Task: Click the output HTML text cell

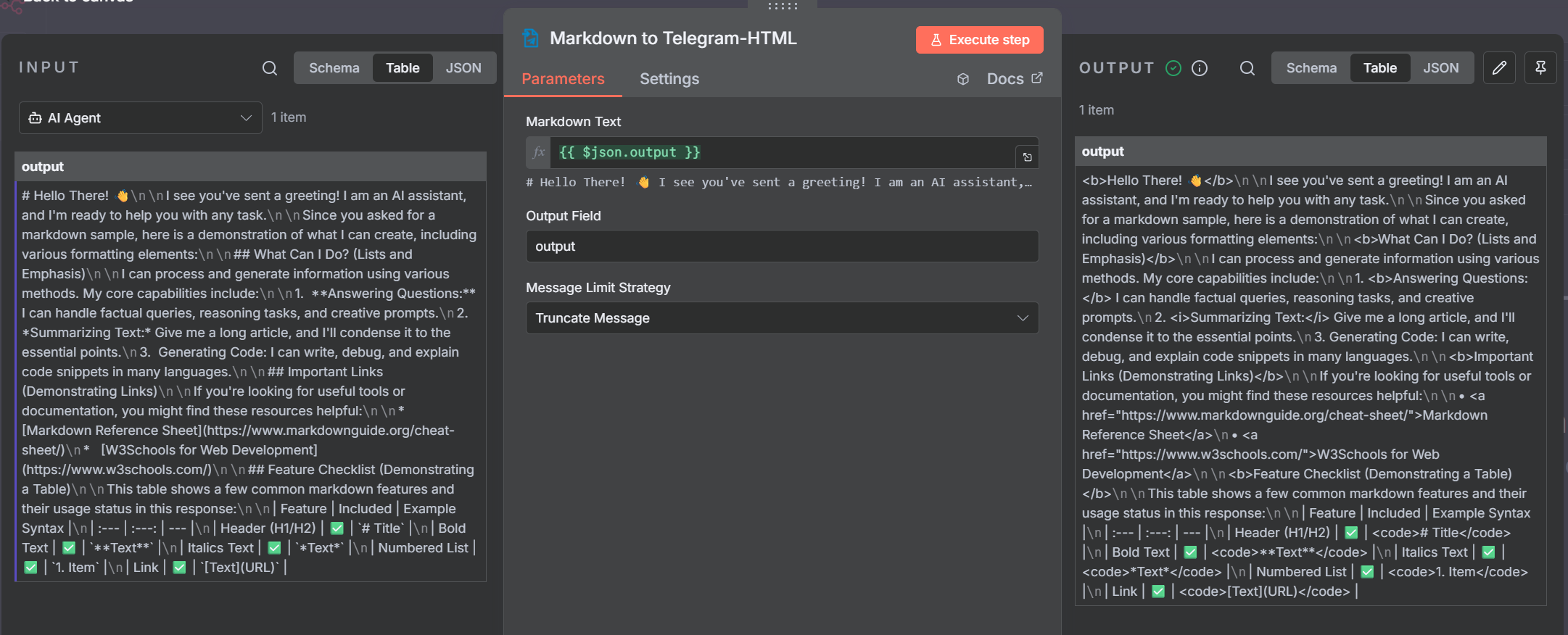Action: (x=1310, y=386)
